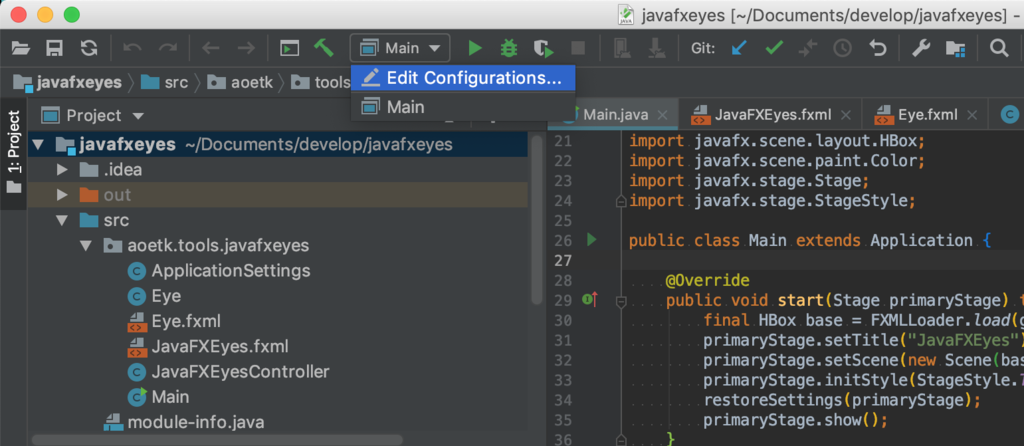Open Project Structure folder icon
The width and height of the screenshot is (1024, 446).
pos(955,48)
